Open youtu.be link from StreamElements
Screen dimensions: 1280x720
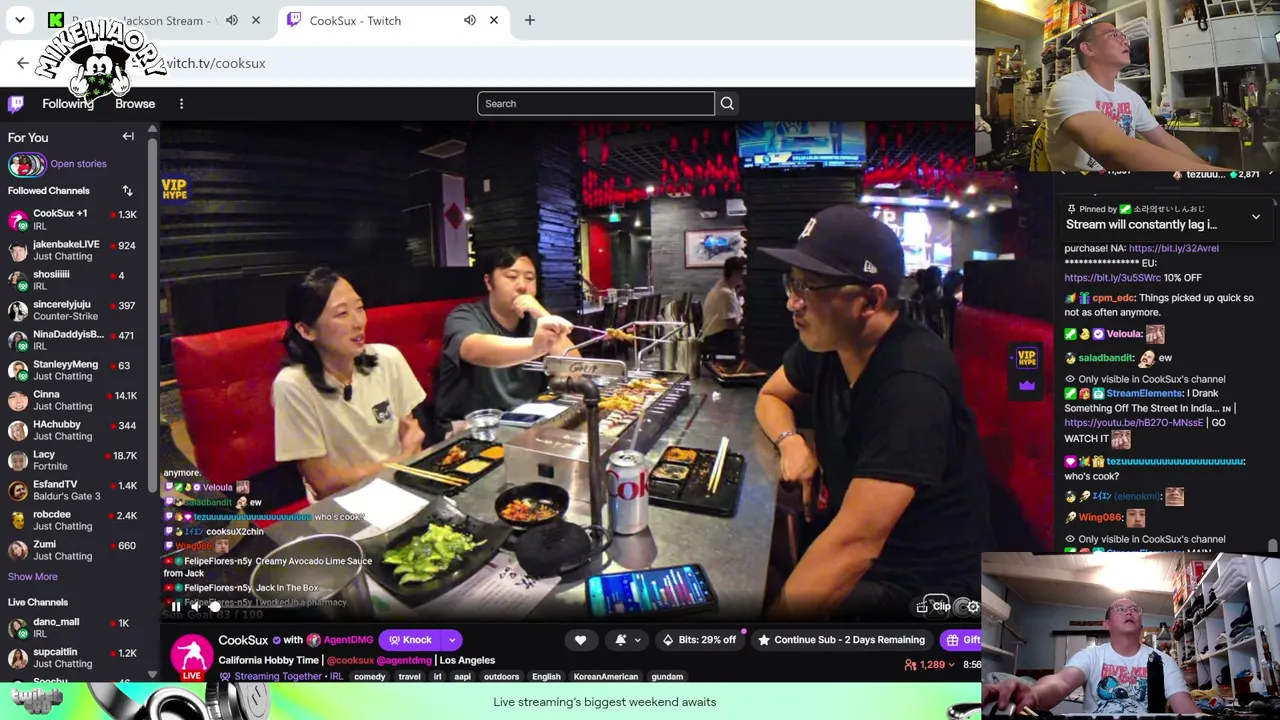(1134, 423)
